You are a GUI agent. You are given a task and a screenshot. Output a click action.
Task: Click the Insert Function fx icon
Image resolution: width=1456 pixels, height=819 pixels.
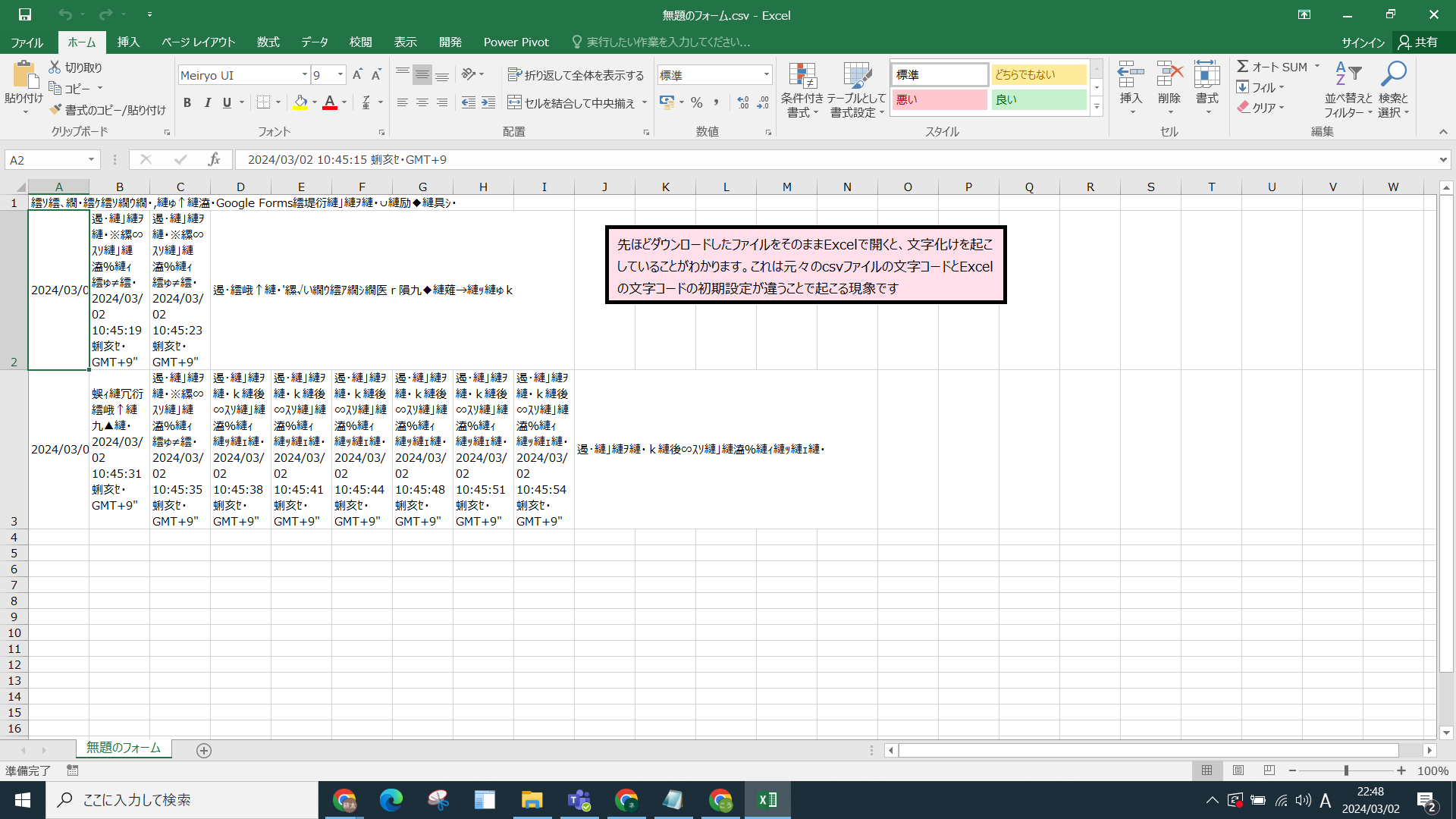coord(214,159)
